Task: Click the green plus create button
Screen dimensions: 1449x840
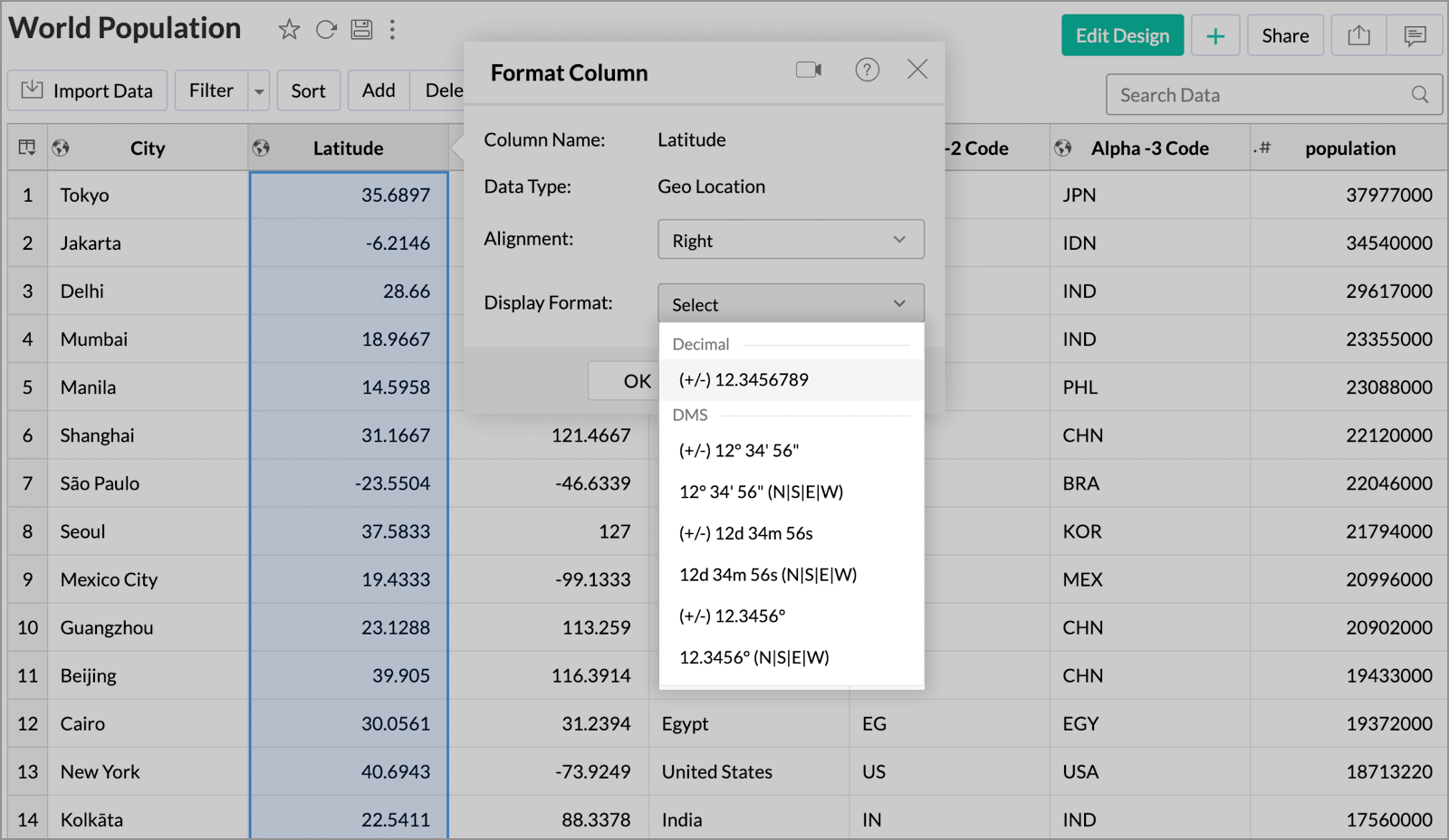Action: 1215,36
